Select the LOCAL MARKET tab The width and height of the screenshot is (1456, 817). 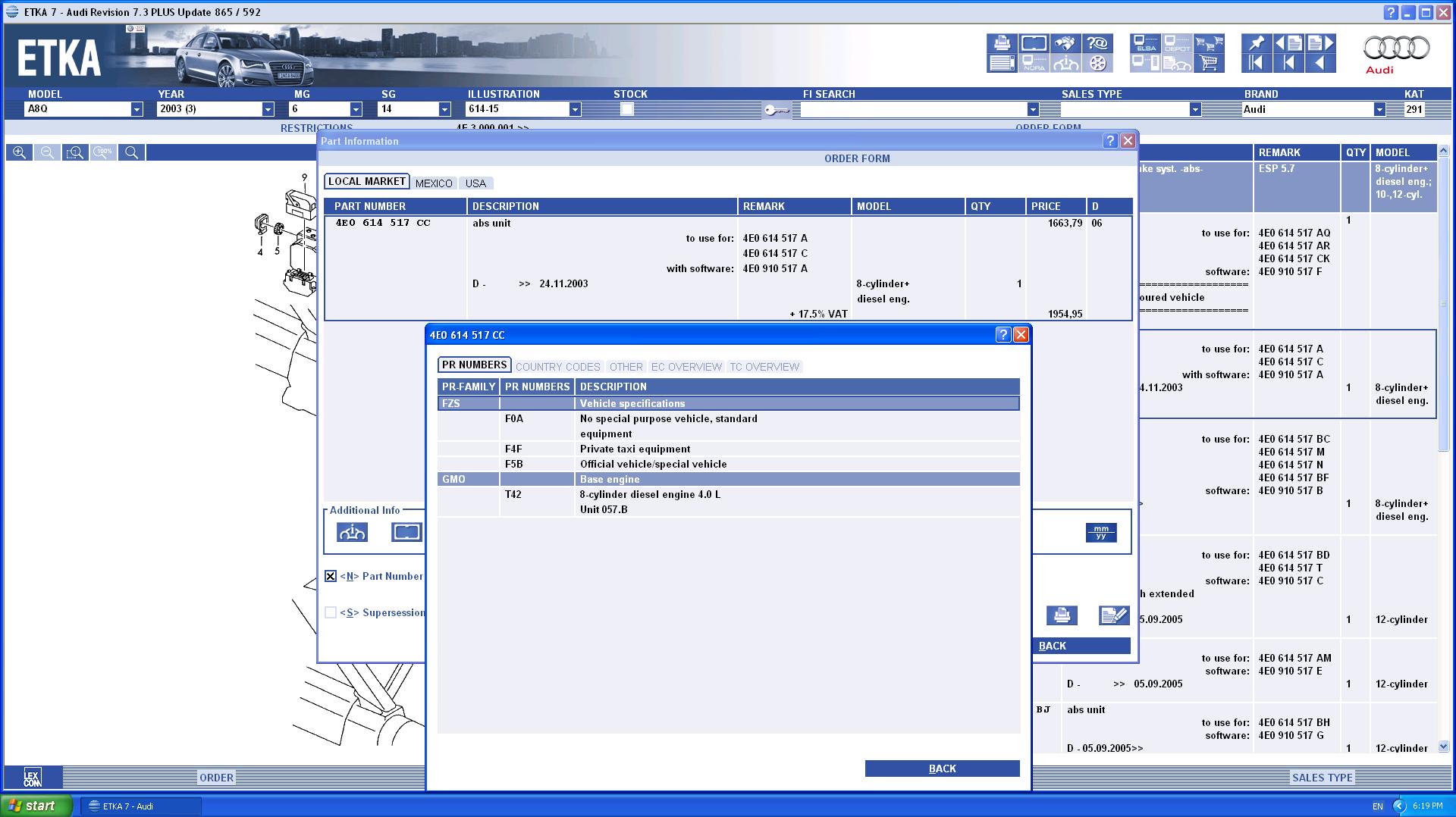click(x=367, y=182)
